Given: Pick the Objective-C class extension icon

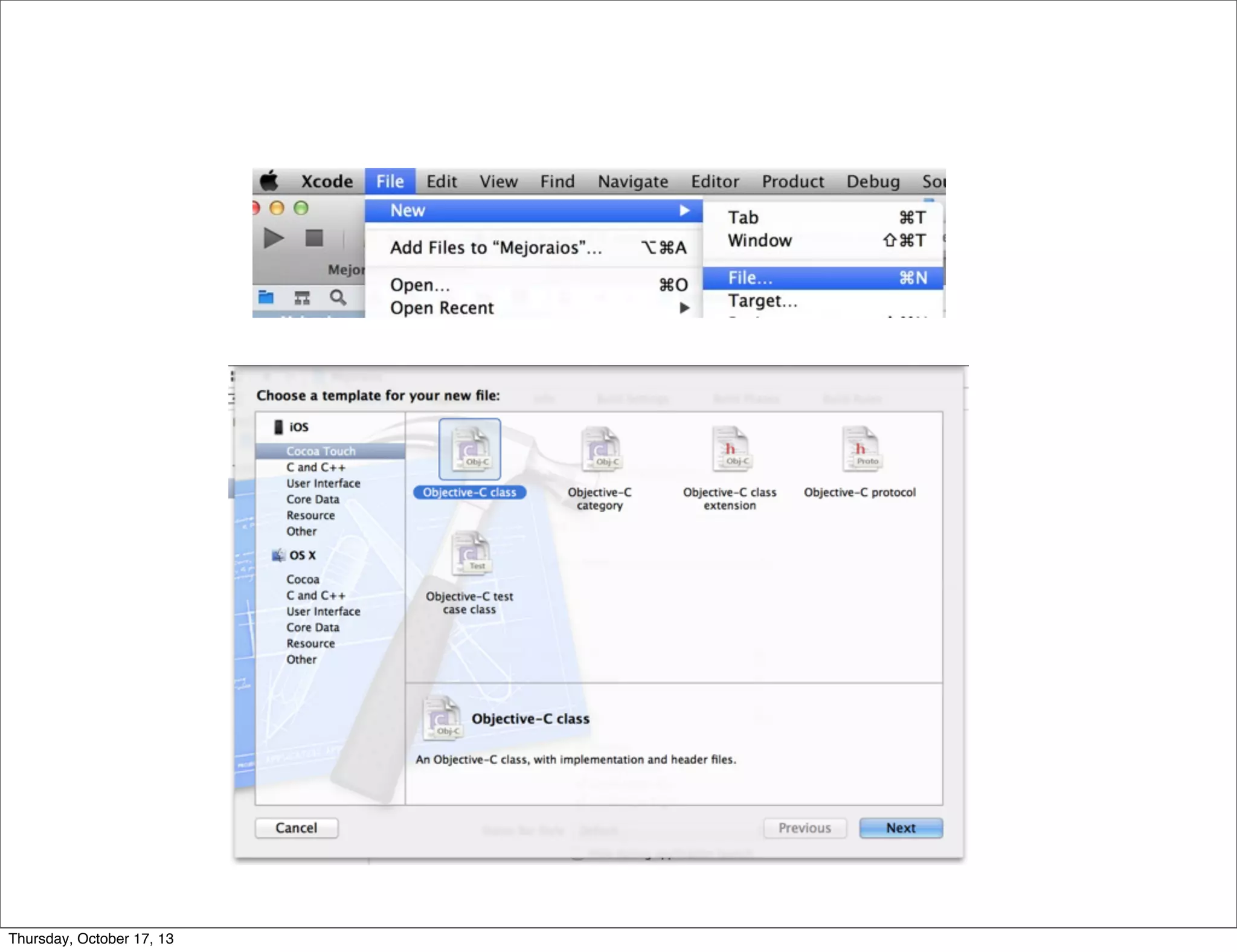Looking at the screenshot, I should tap(730, 449).
